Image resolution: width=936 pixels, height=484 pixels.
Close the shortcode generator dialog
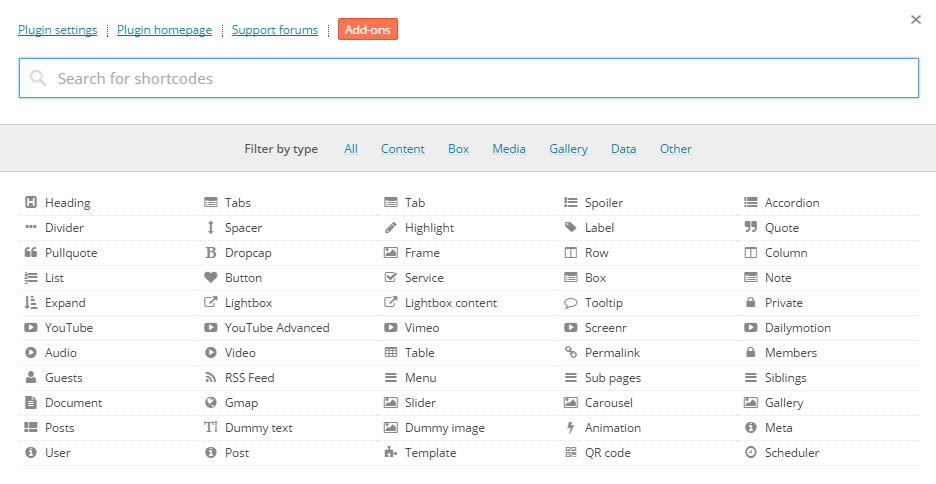pos(916,20)
